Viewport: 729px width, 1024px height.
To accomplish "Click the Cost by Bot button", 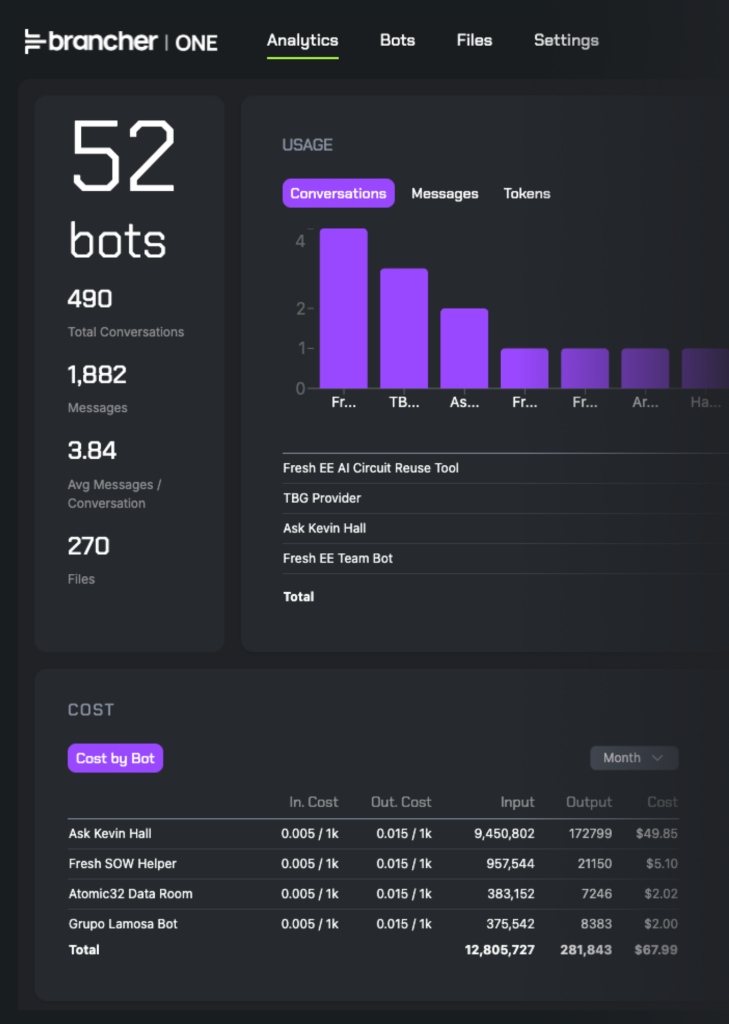I will pyautogui.click(x=115, y=758).
